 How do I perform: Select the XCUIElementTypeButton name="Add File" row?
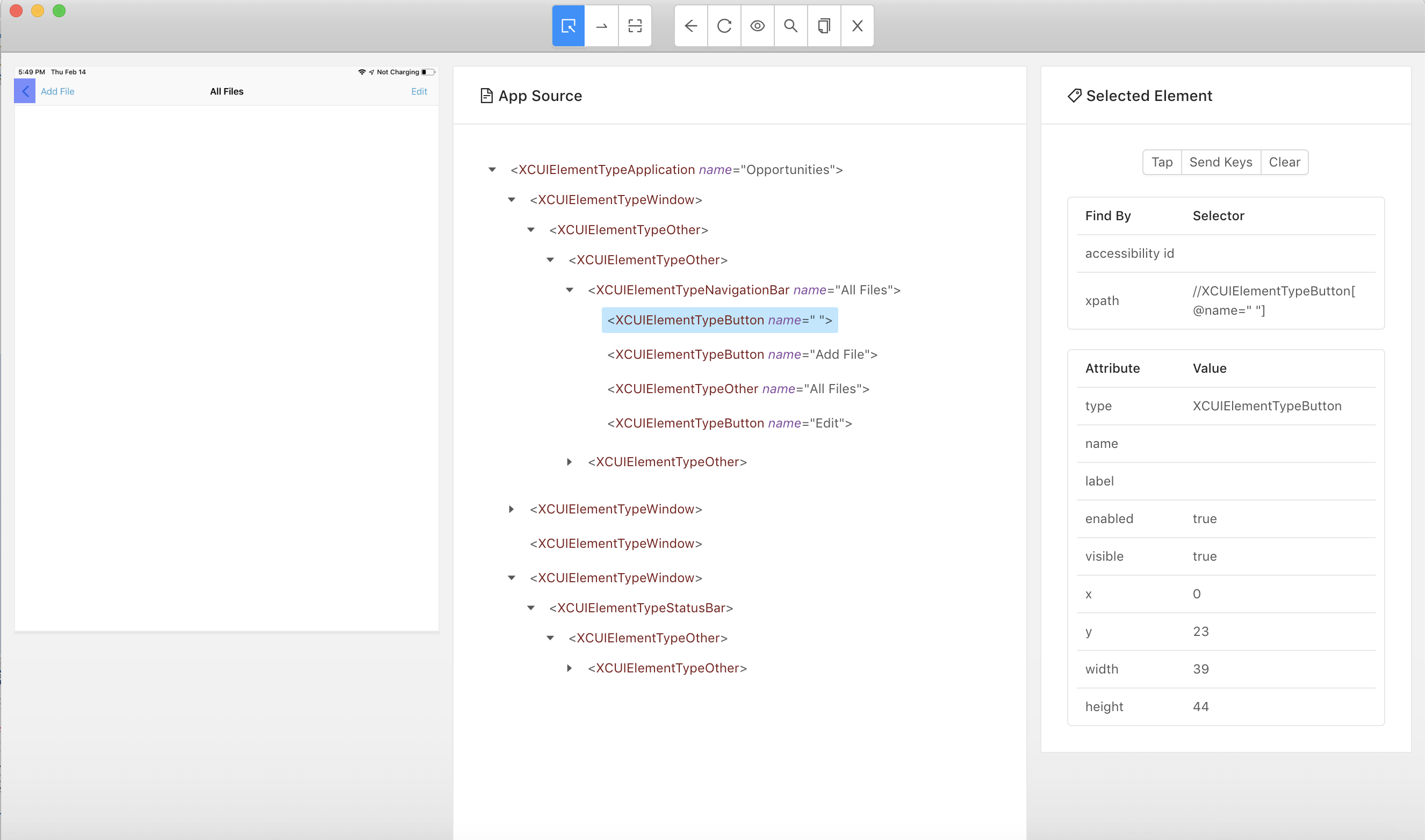pos(742,355)
